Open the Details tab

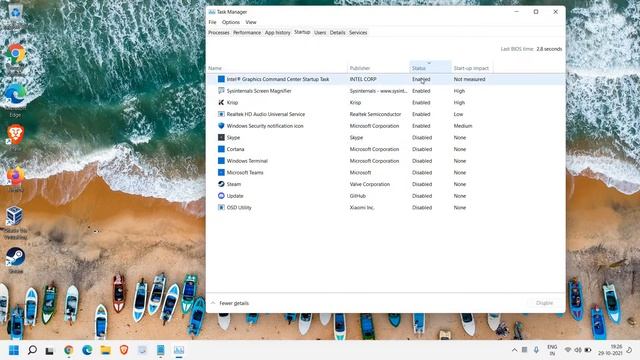coord(338,33)
